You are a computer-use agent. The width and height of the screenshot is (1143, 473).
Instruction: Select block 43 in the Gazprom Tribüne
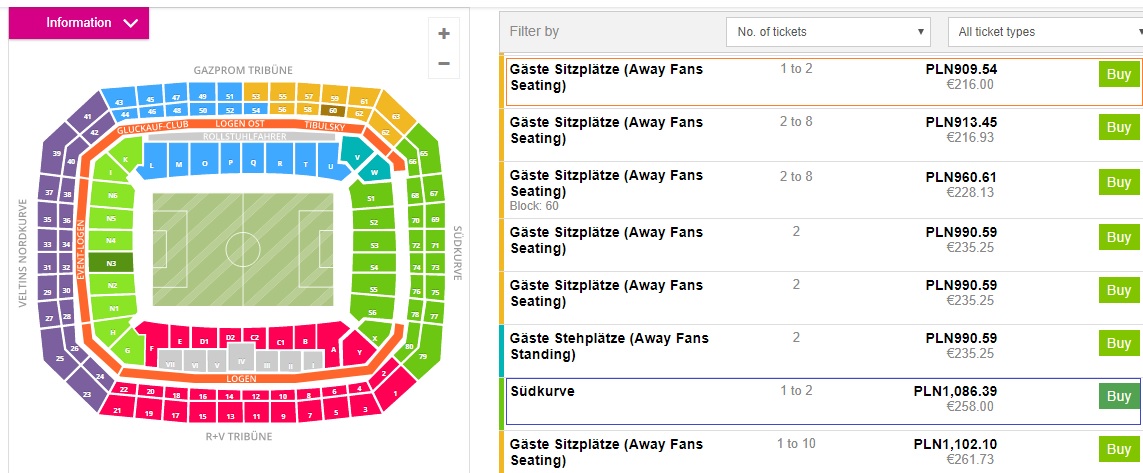pyautogui.click(x=118, y=102)
